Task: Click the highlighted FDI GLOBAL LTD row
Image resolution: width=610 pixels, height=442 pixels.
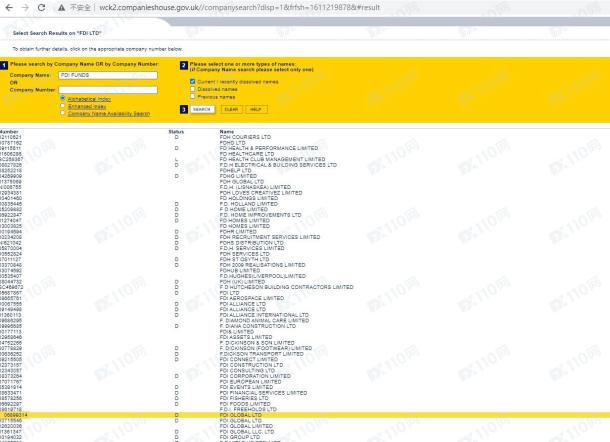Action: coord(305,415)
